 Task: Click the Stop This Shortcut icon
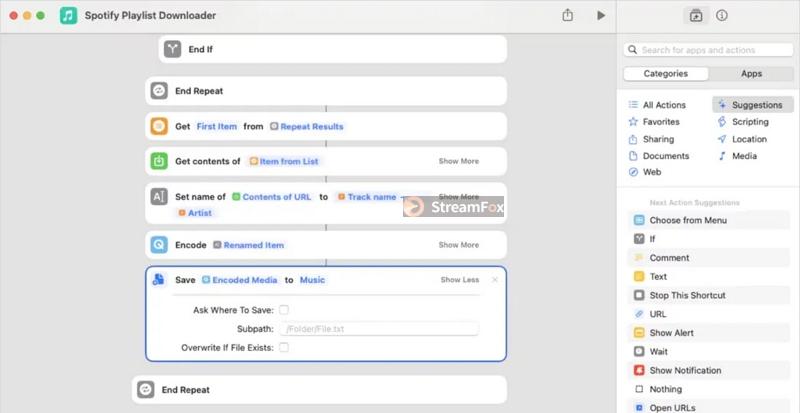639,295
